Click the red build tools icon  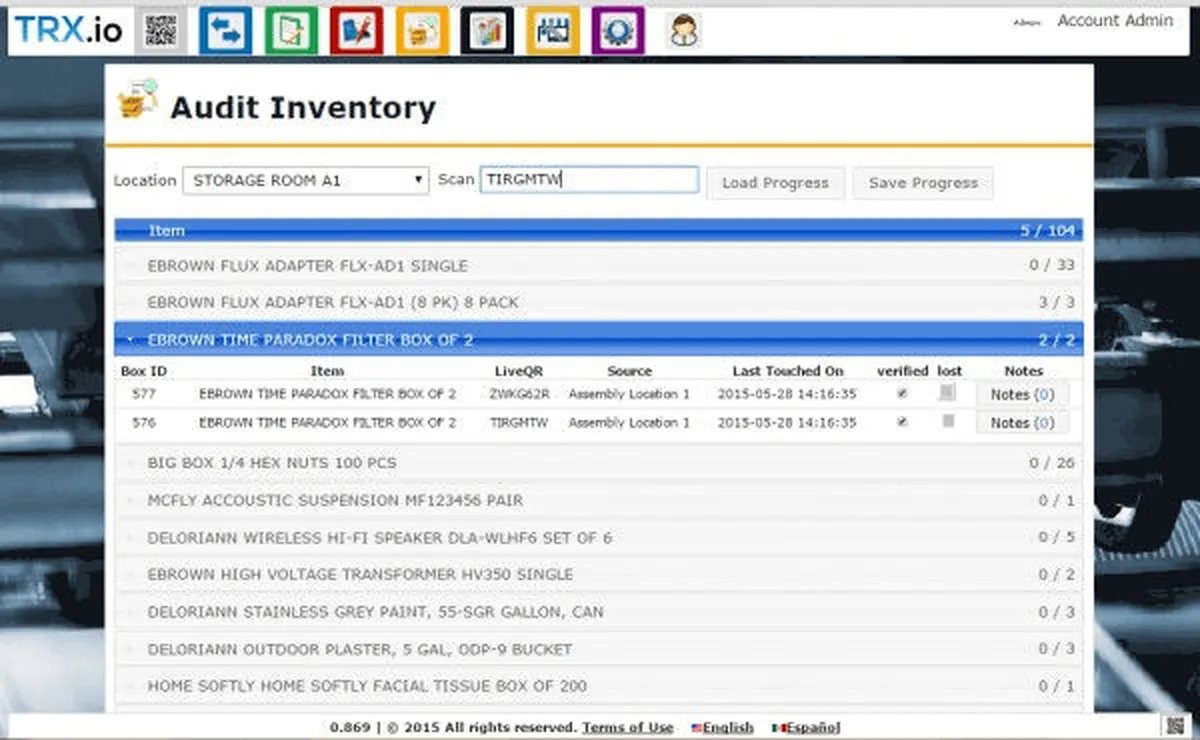[356, 29]
